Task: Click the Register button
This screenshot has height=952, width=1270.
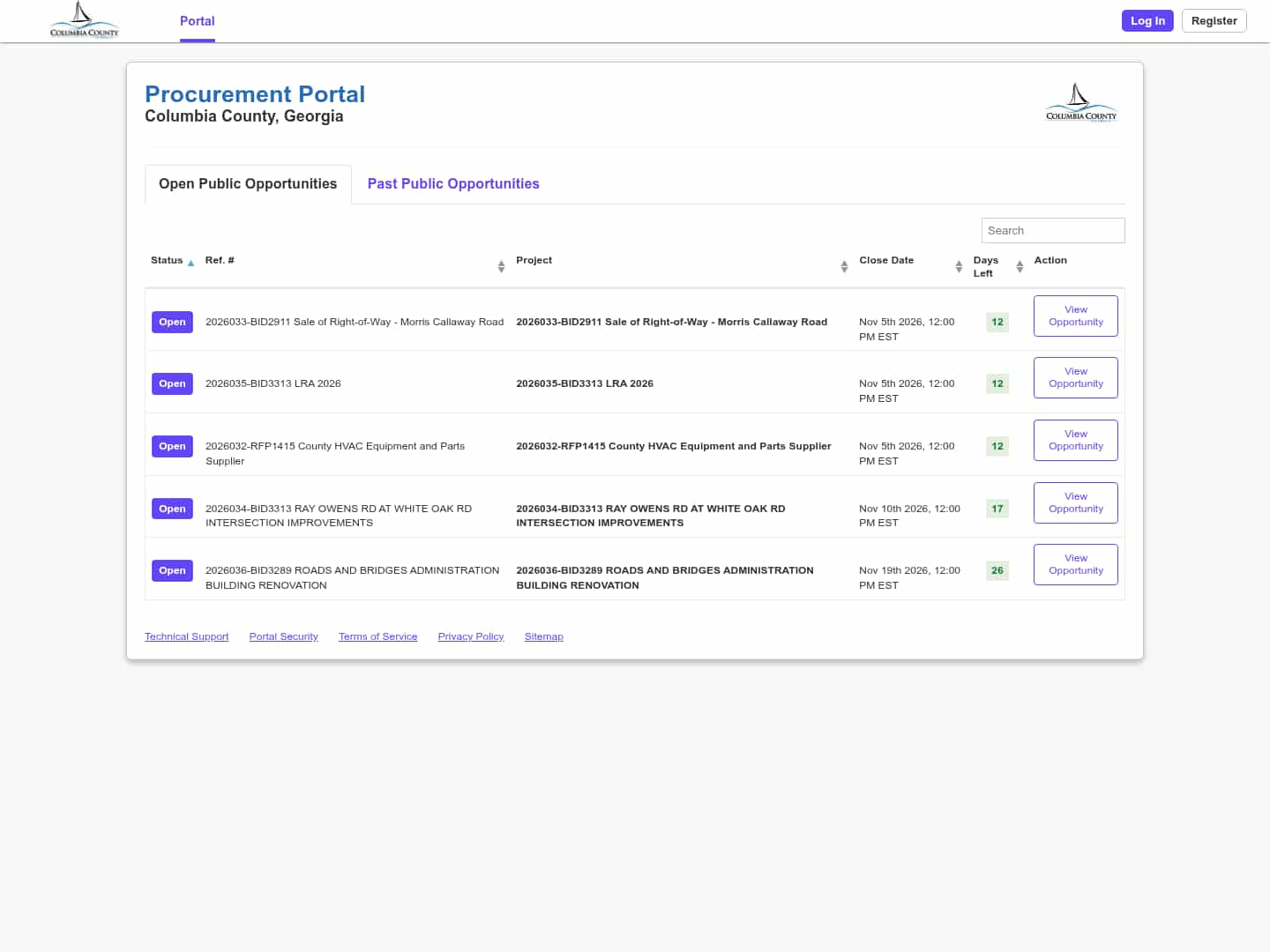Action: point(1214,20)
